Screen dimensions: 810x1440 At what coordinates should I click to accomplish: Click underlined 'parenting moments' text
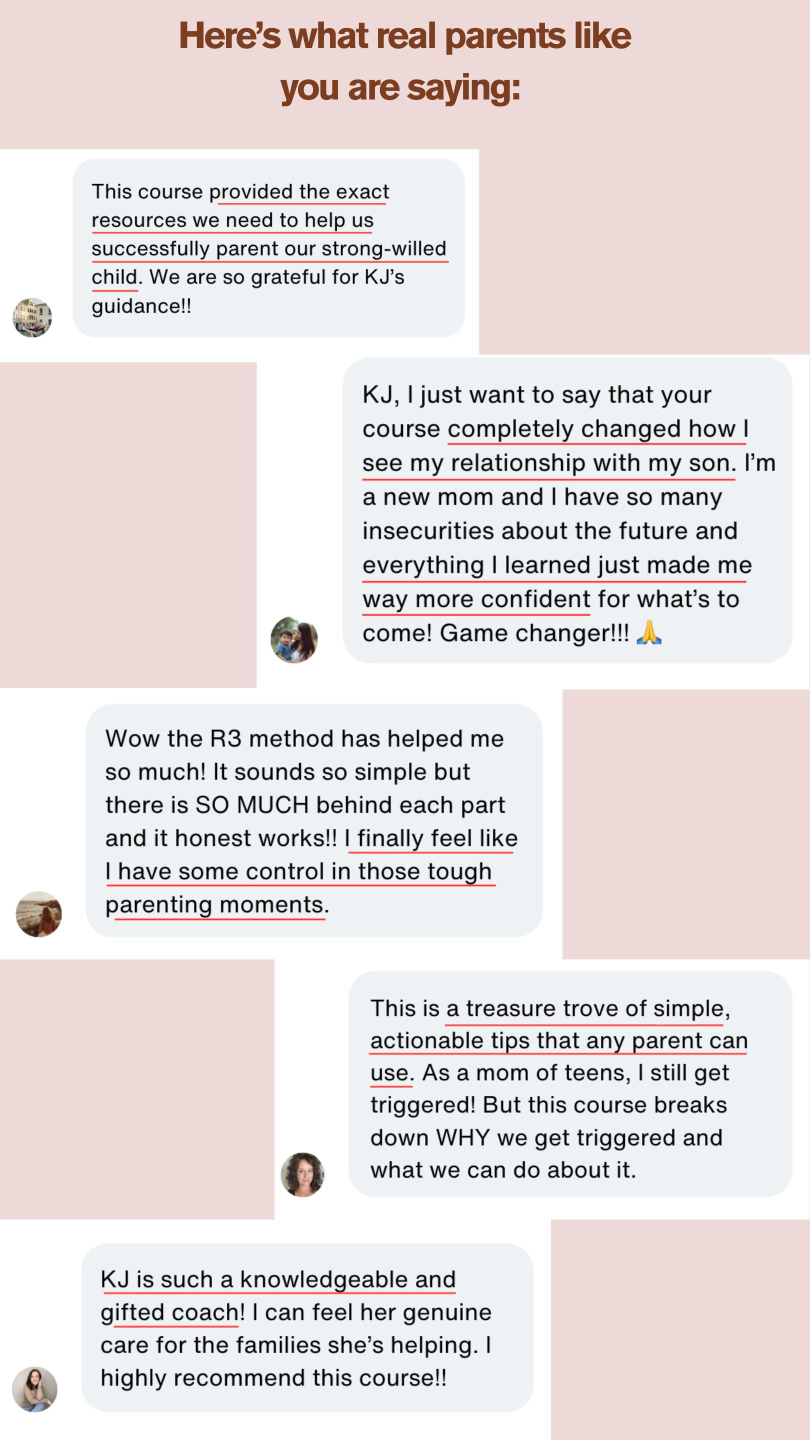pos(215,905)
